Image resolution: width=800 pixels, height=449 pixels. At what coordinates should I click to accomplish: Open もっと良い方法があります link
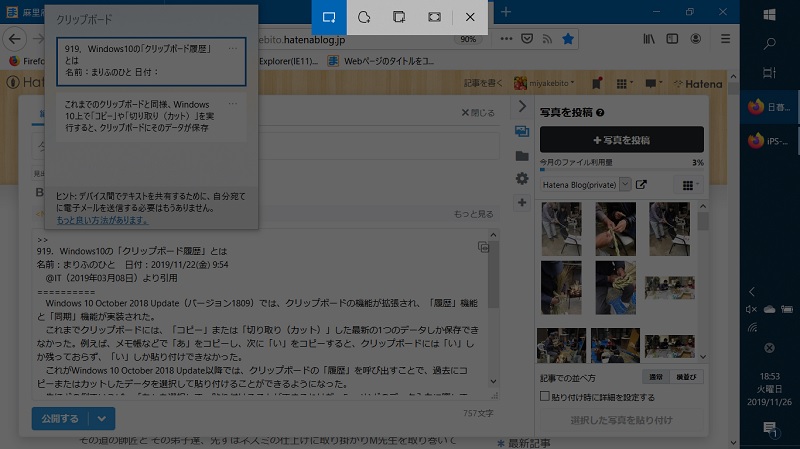(x=102, y=220)
